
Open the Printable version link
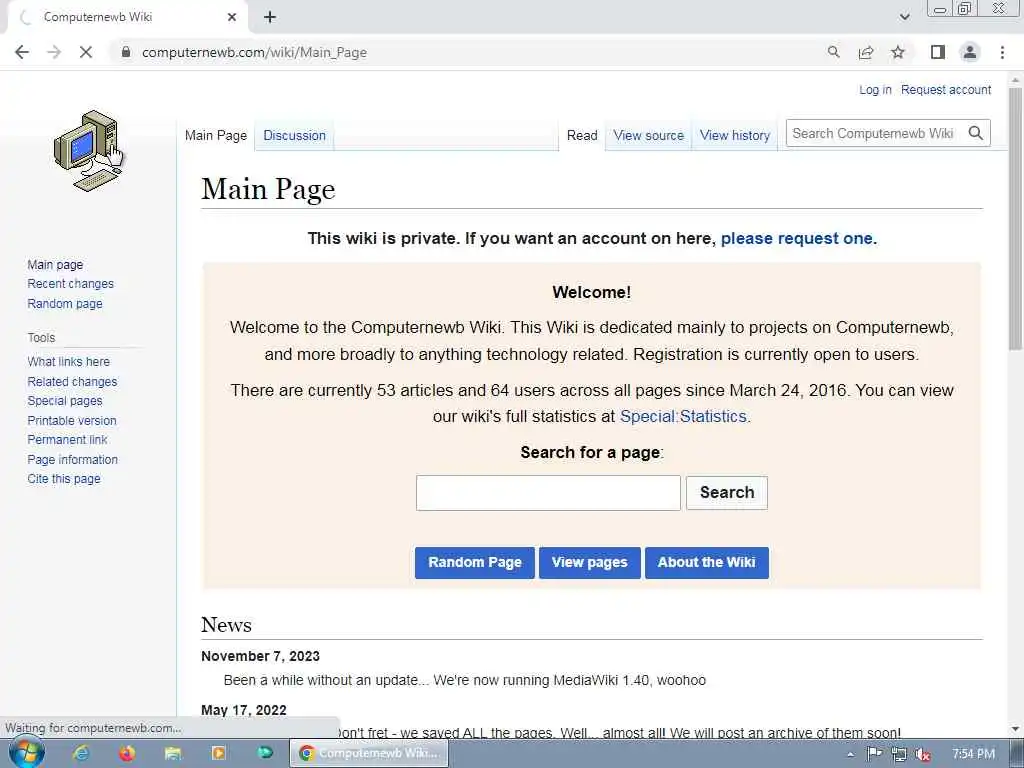(72, 420)
